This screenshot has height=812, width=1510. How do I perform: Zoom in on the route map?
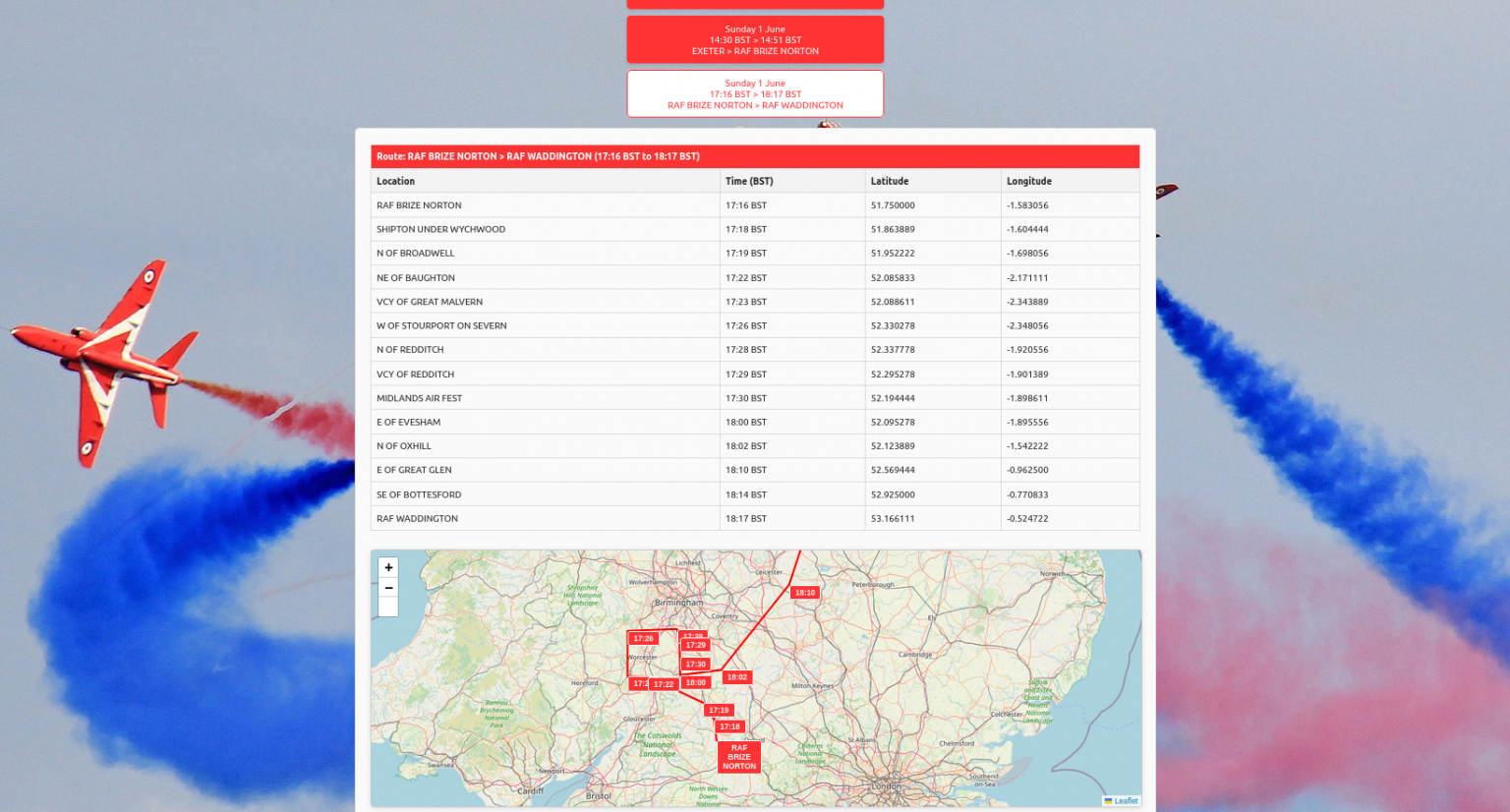(x=388, y=567)
